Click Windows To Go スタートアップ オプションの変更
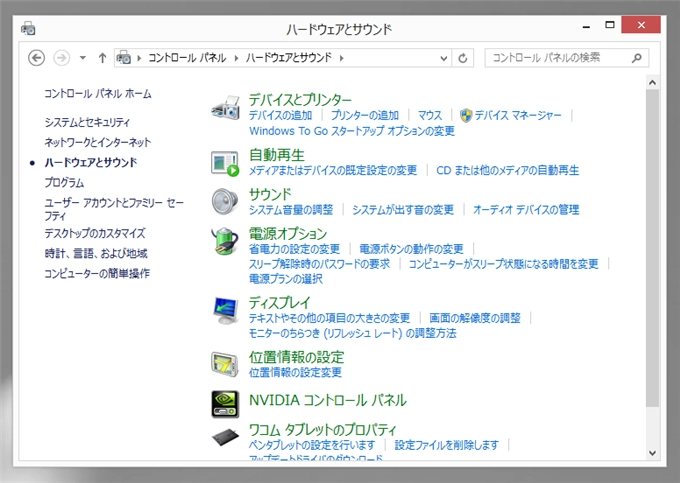This screenshot has height=483, width=680. [352, 131]
